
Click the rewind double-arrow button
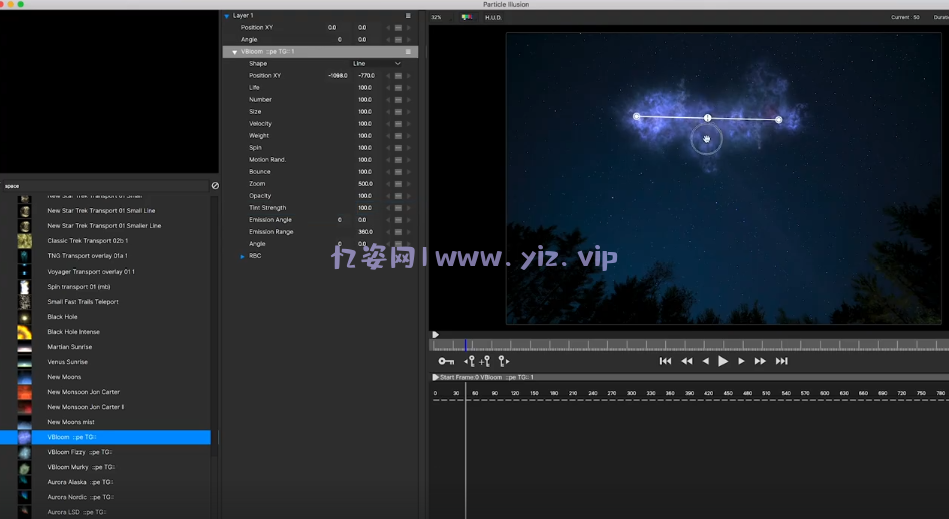(x=686, y=361)
